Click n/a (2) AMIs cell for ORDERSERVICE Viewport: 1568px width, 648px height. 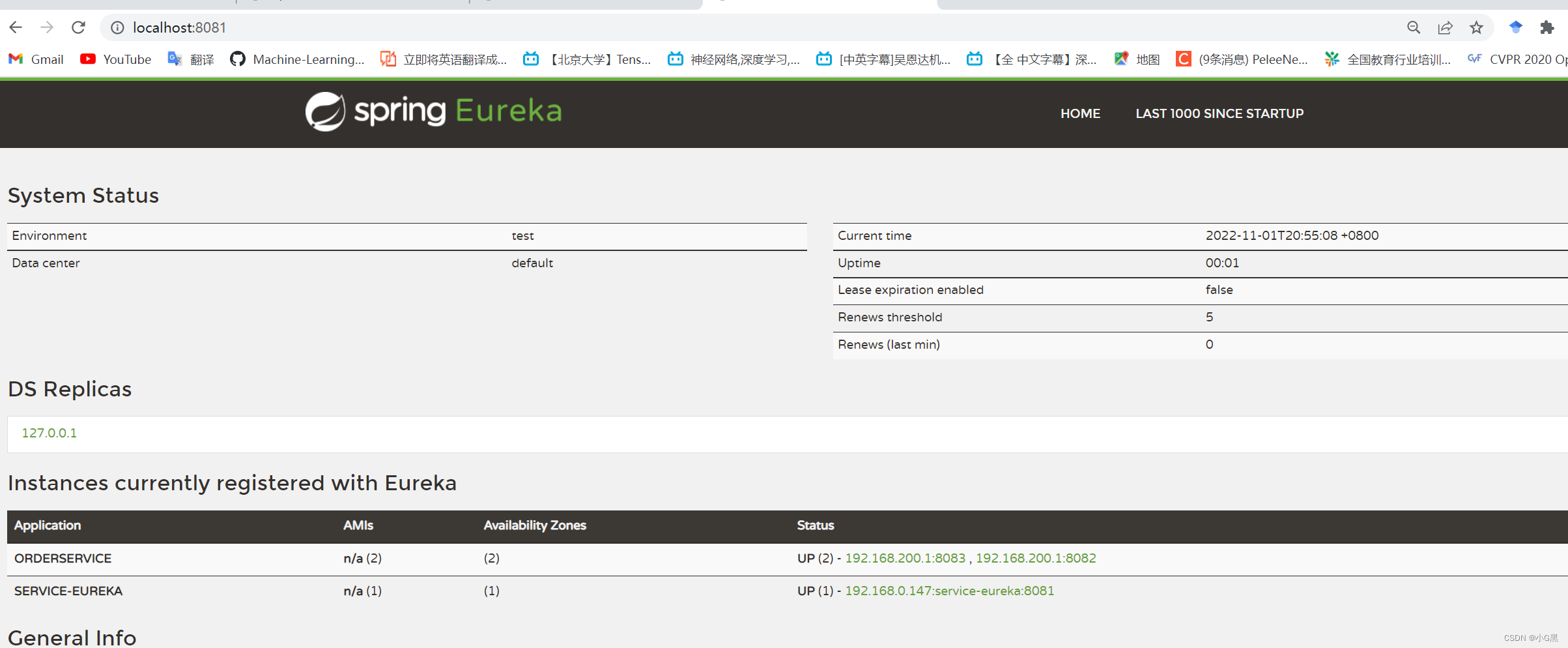pyautogui.click(x=363, y=558)
